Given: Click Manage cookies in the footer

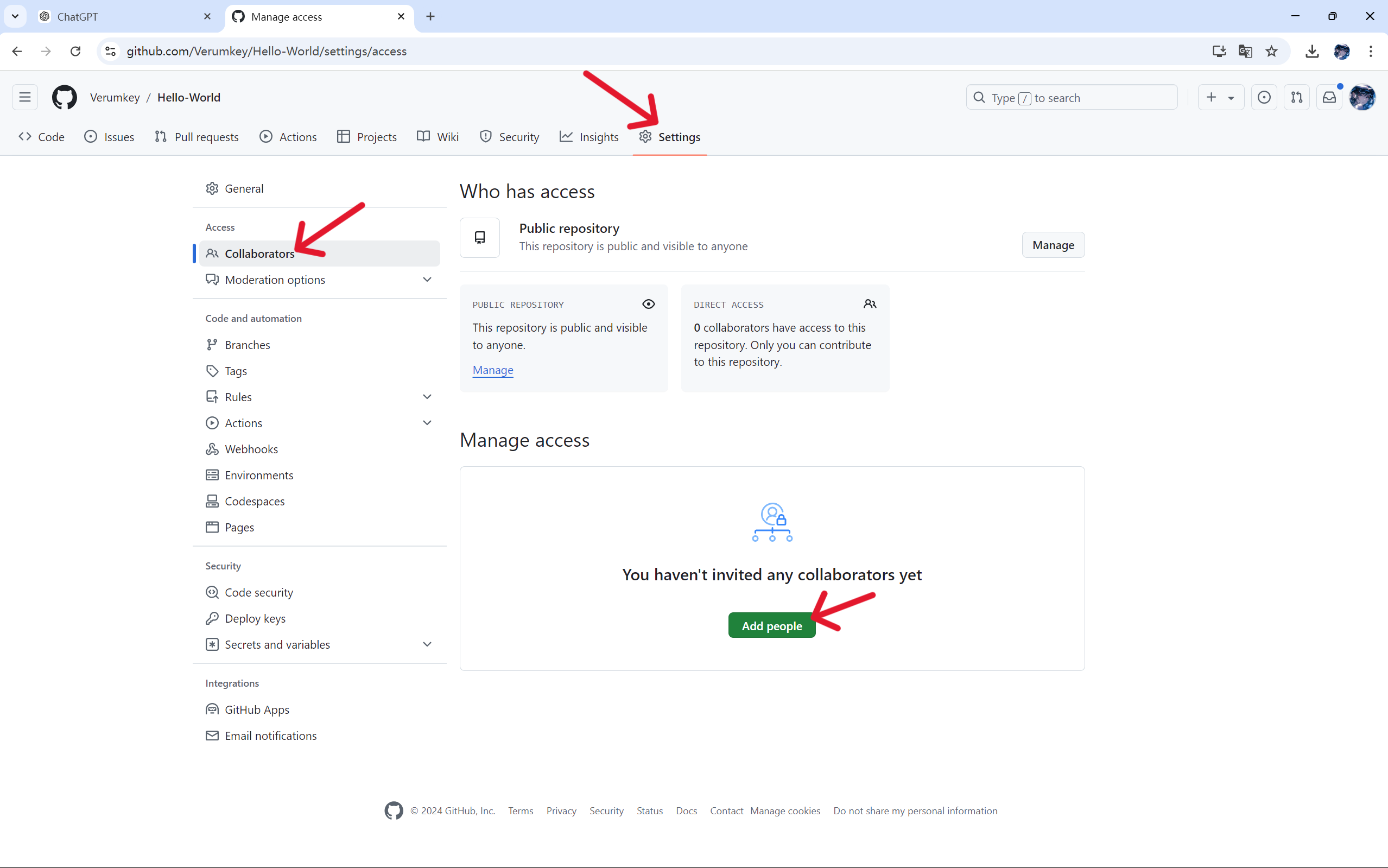Looking at the screenshot, I should point(785,810).
